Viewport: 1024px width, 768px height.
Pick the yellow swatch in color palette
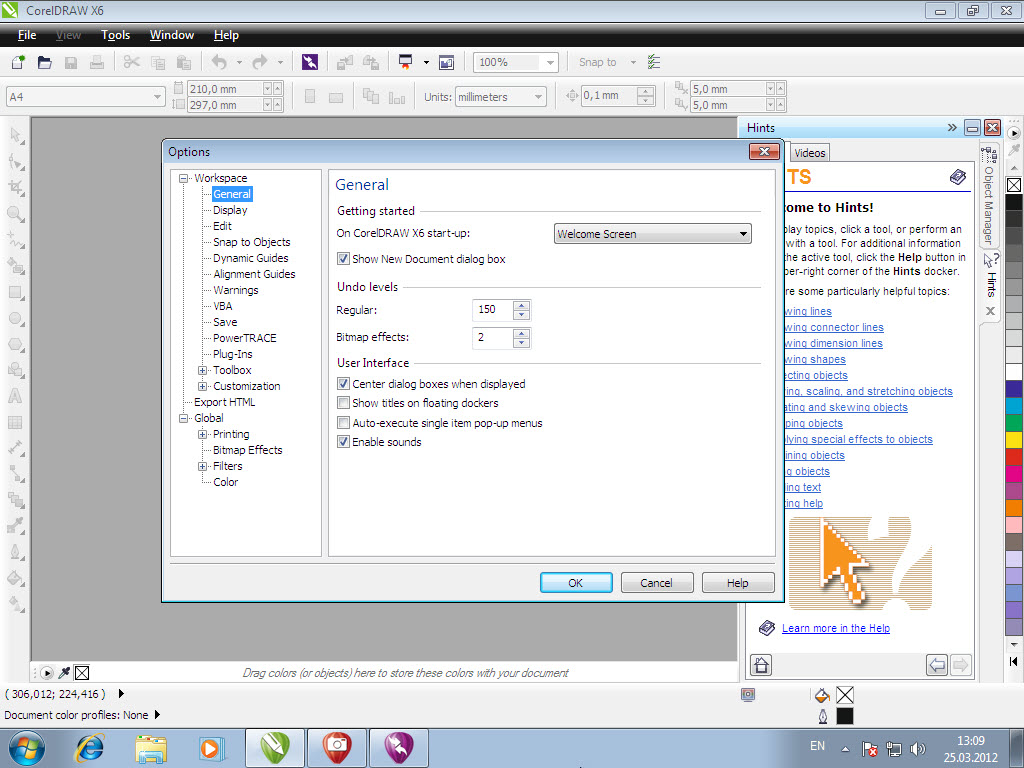coord(1013,439)
